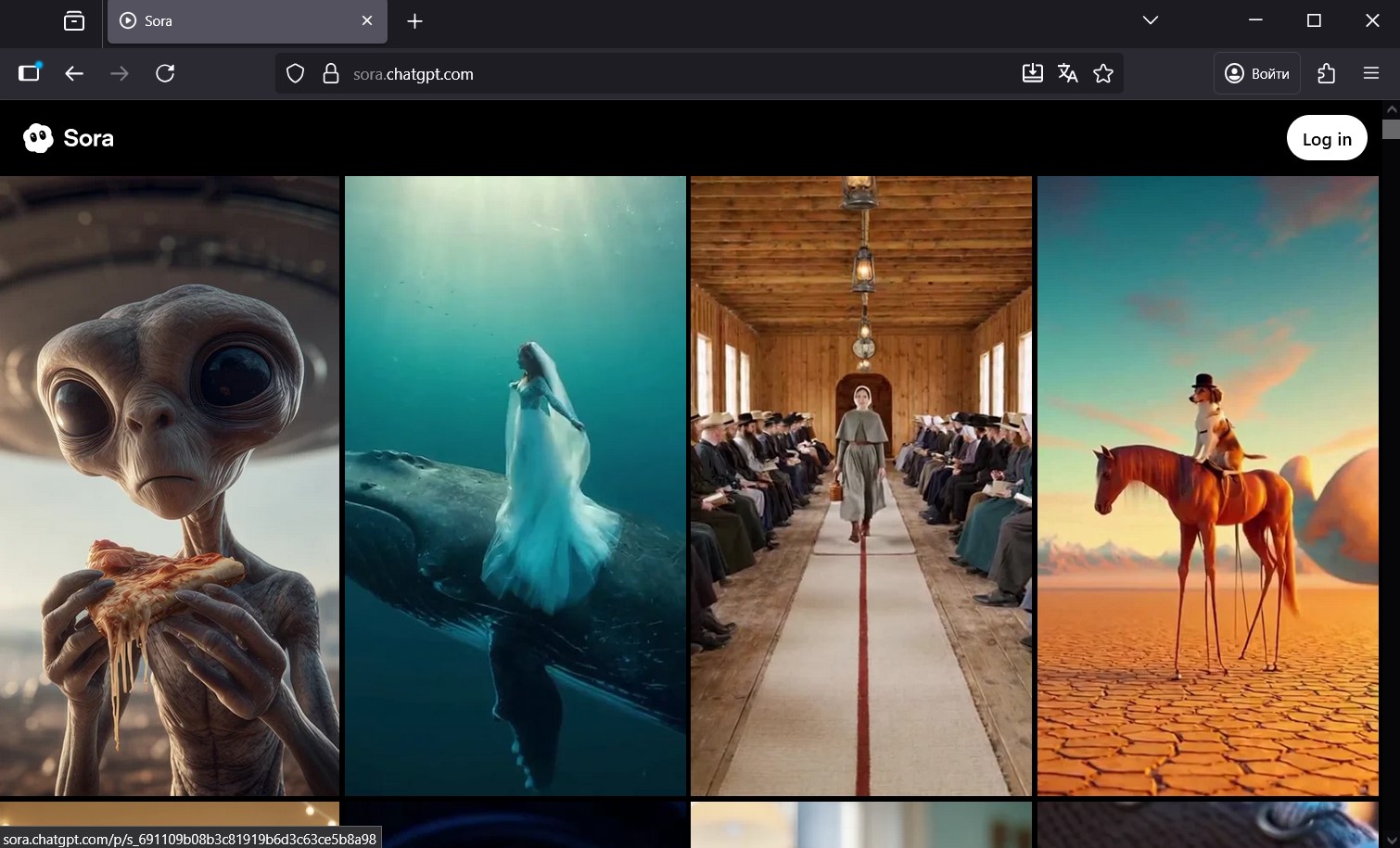Click the Sora logo icon

pos(38,138)
